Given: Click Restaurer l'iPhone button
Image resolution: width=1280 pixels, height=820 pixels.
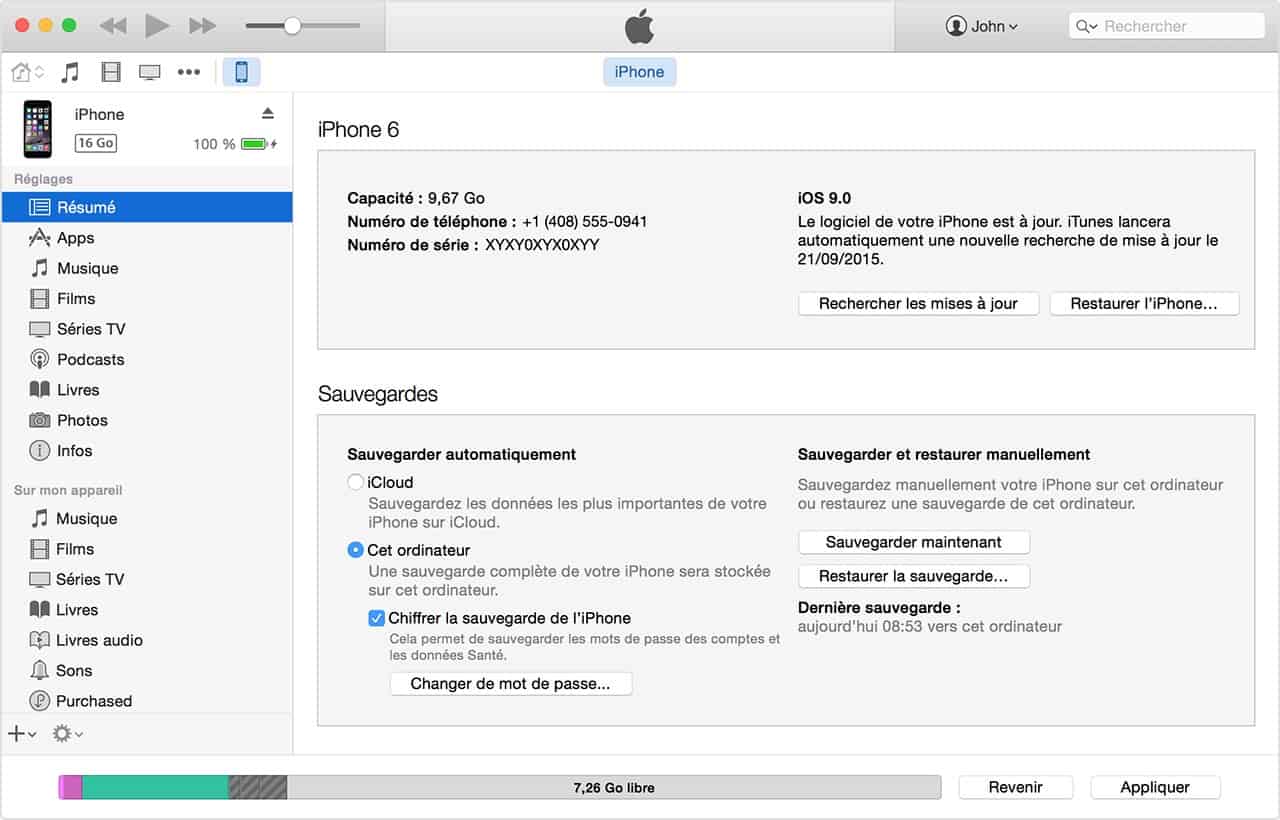Looking at the screenshot, I should pos(1144,304).
